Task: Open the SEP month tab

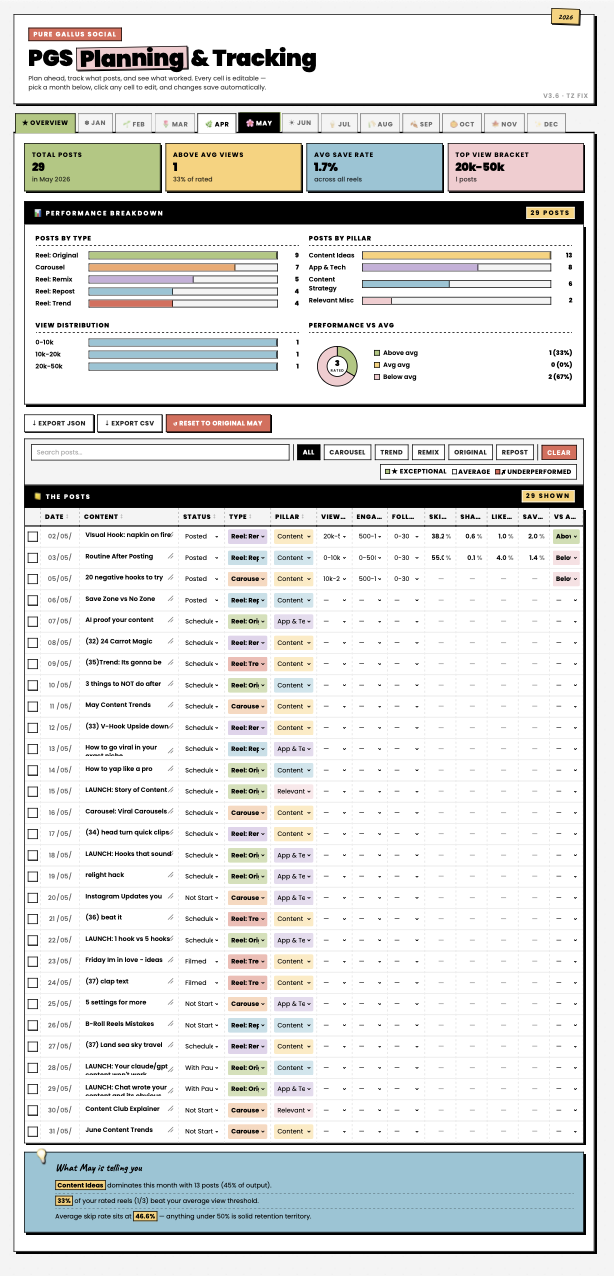Action: click(x=421, y=124)
